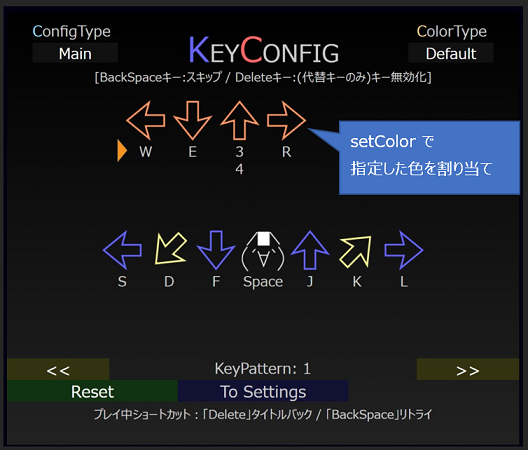Select the J key assignment
Viewport: 528px width, 450px height.
[310, 282]
